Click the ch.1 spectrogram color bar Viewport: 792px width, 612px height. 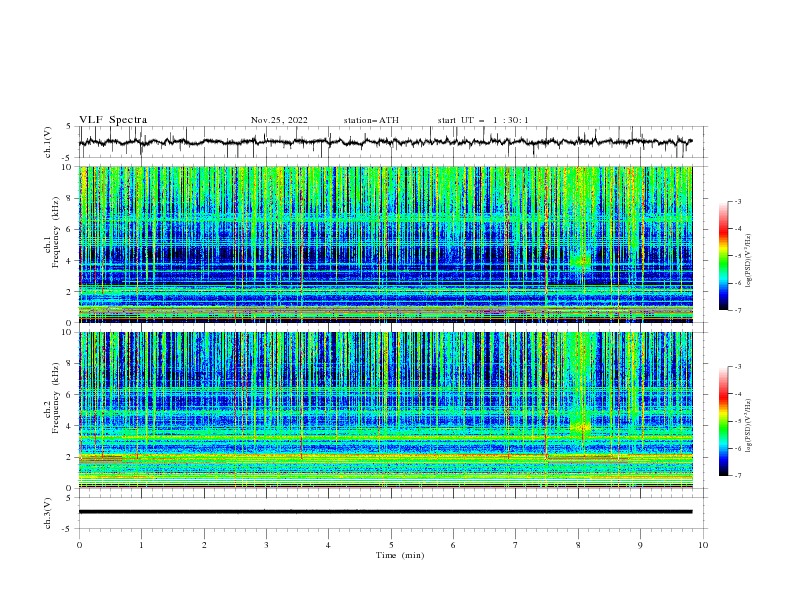tap(723, 256)
